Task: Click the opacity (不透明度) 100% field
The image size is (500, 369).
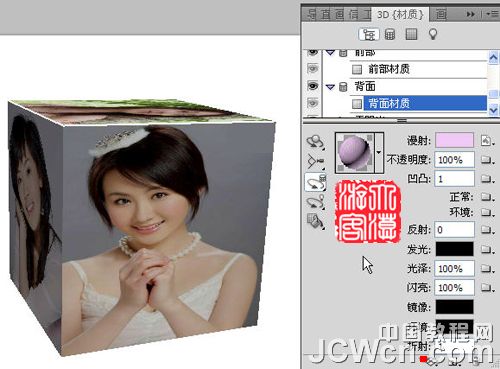Action: [x=455, y=160]
